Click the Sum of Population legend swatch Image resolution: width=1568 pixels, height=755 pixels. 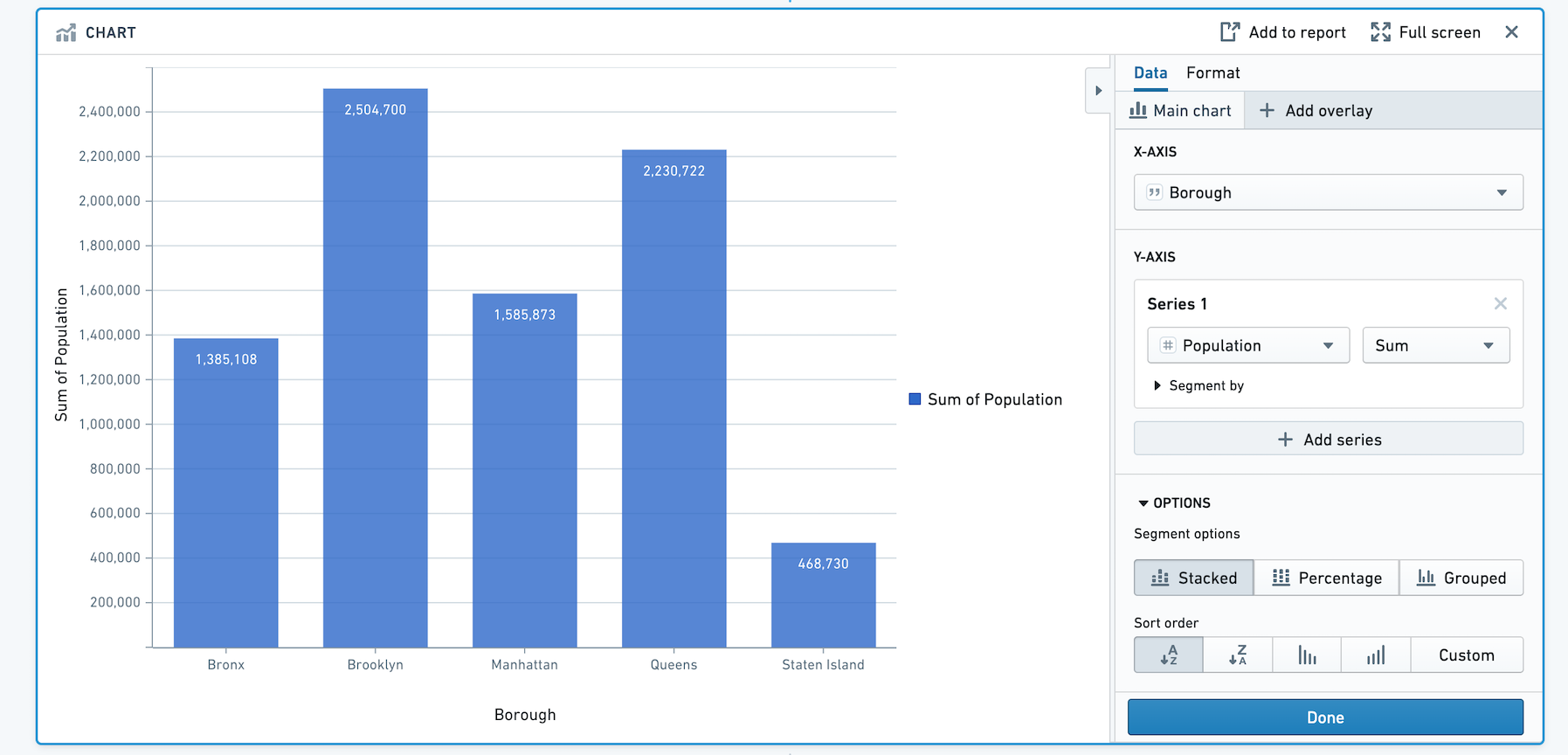click(x=915, y=399)
